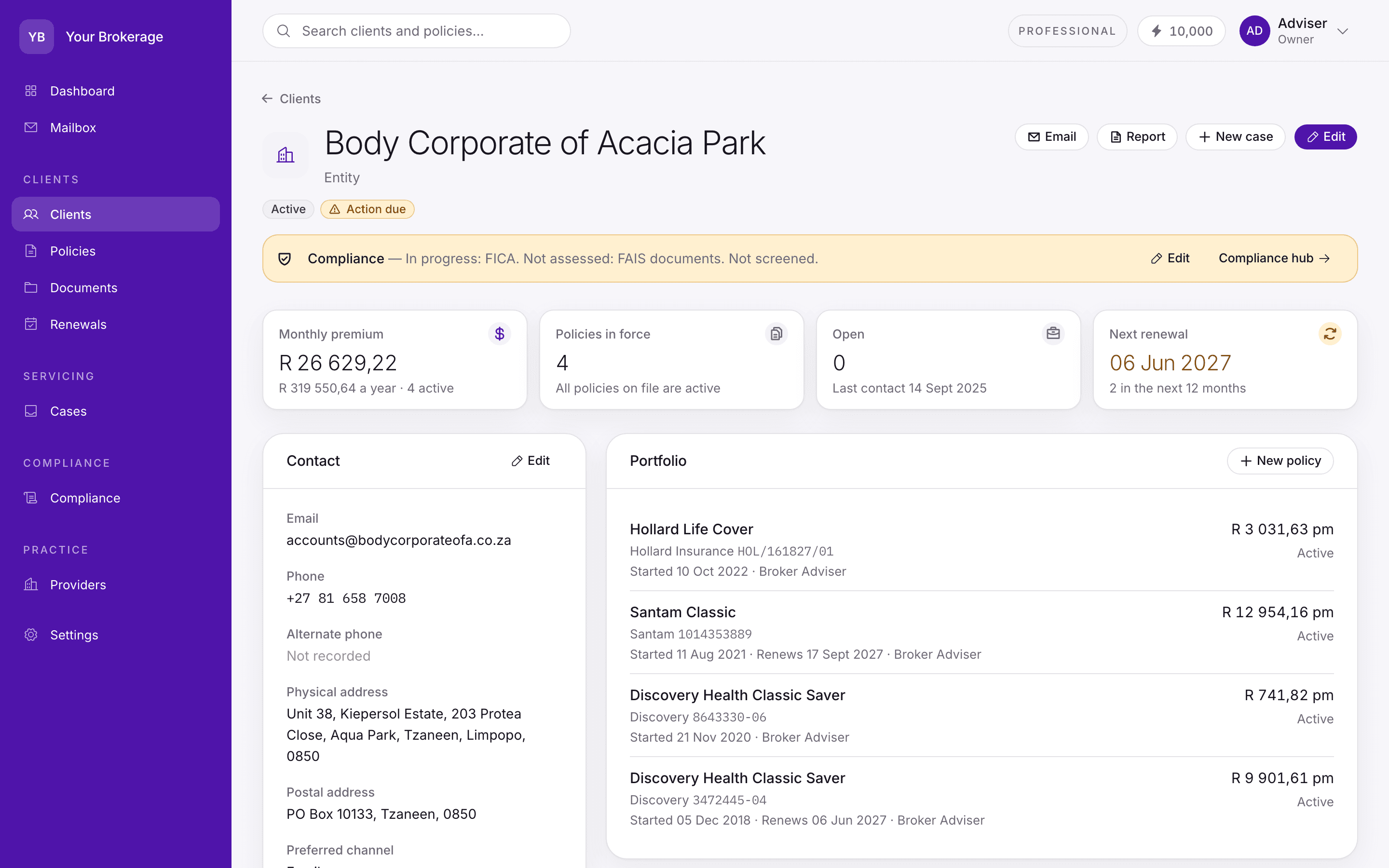Viewport: 1389px width, 868px height.
Task: Click the briefcase icon on Open card
Action: (1053, 334)
